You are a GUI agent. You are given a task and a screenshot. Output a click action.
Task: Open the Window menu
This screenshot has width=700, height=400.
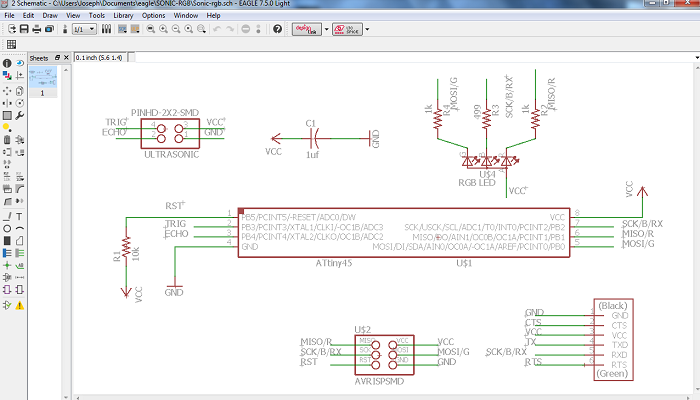click(186, 15)
